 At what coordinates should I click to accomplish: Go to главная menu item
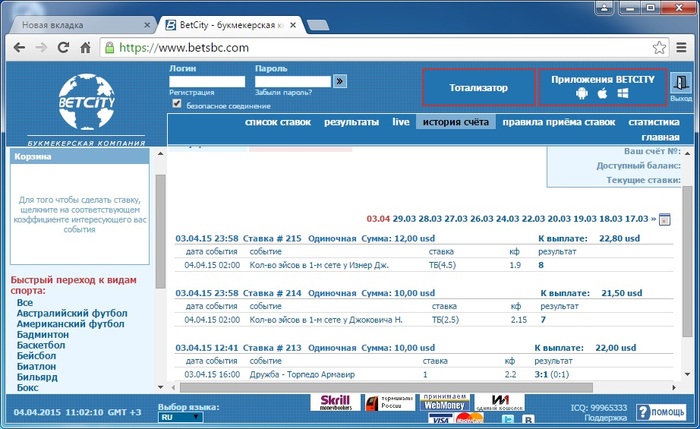pyautogui.click(x=660, y=137)
